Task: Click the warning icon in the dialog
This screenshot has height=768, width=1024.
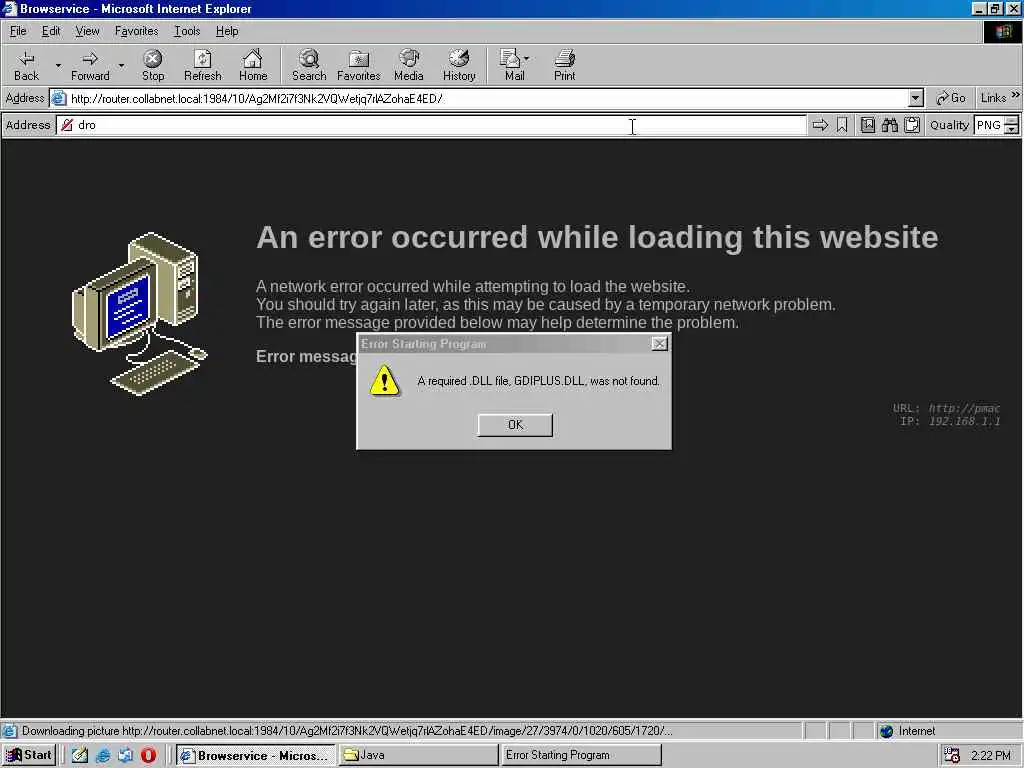Action: click(x=385, y=380)
